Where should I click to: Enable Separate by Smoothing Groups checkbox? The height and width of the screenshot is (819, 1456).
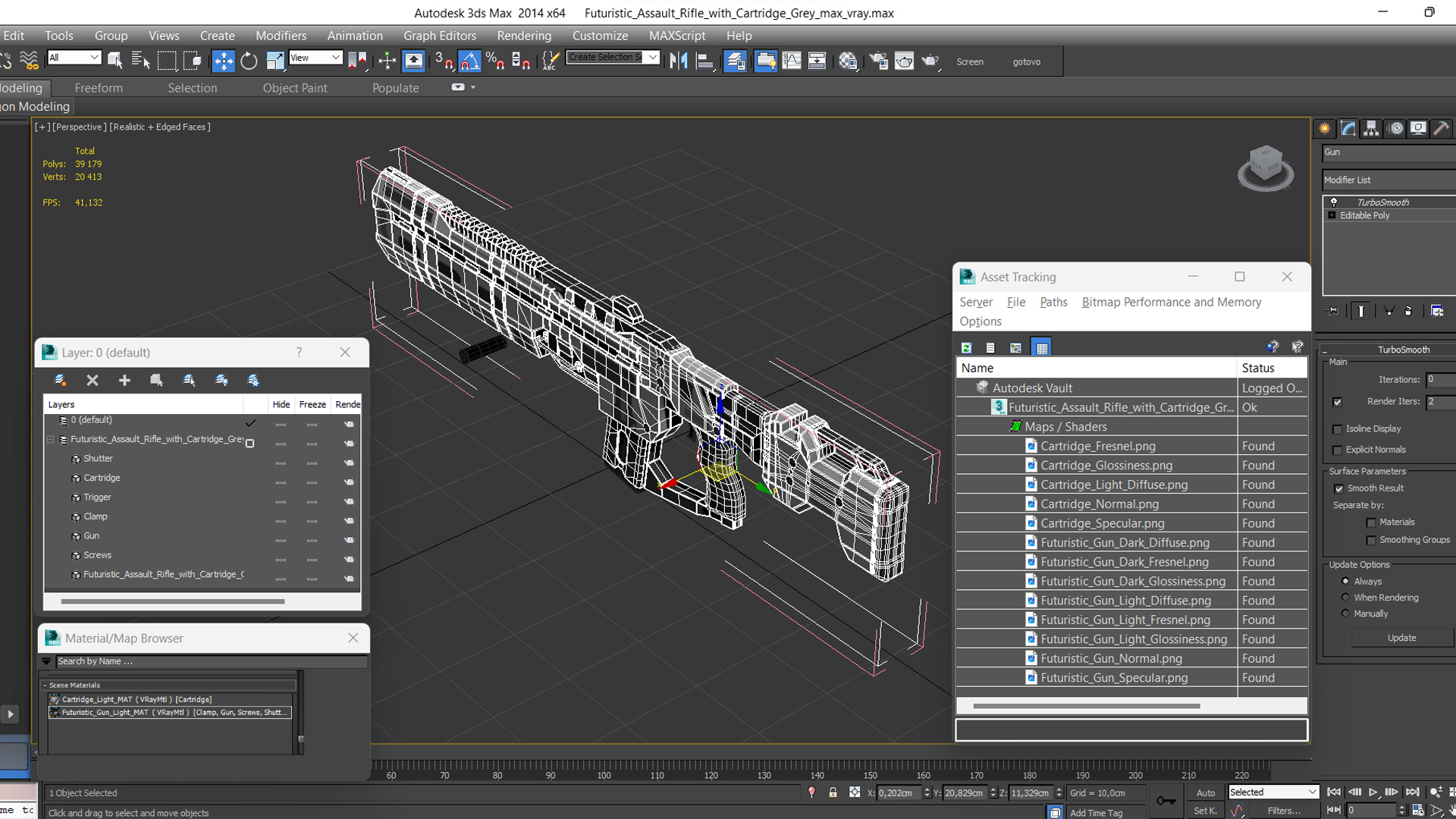[x=1371, y=540]
